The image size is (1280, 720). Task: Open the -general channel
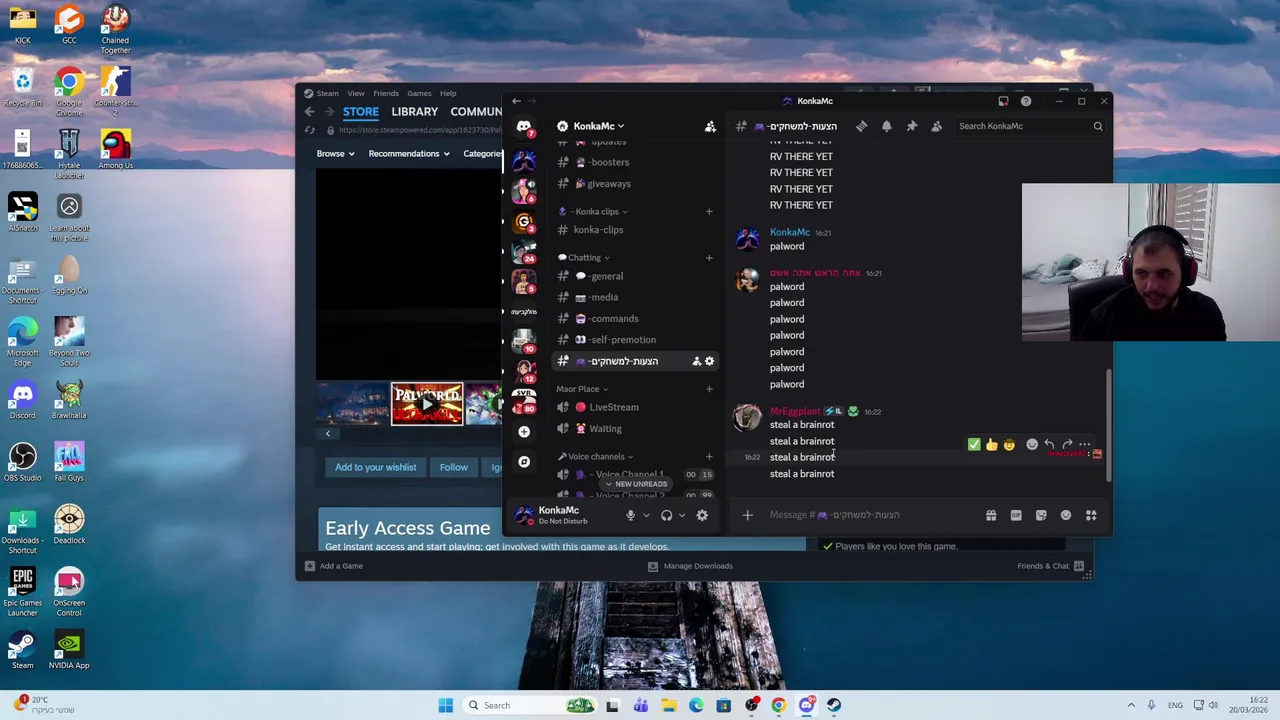633,276
